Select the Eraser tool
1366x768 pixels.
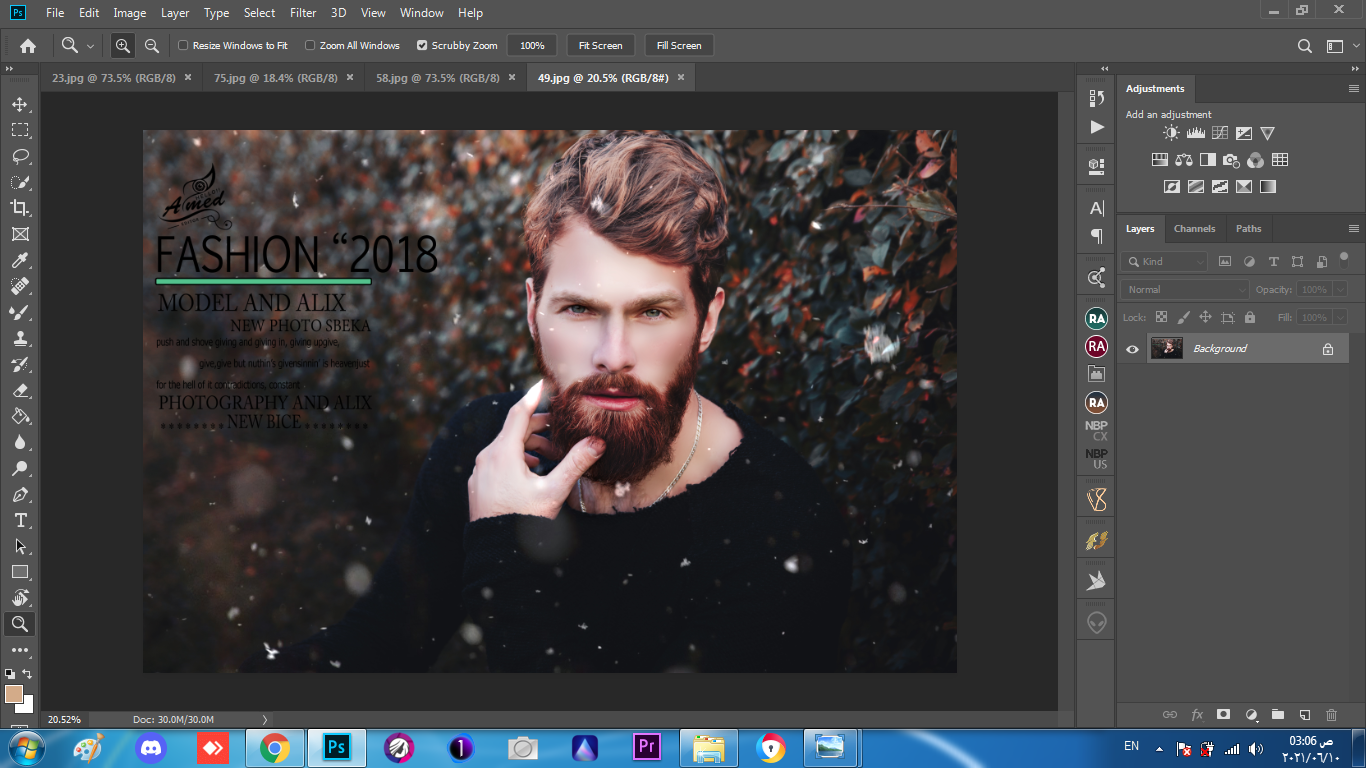(20, 390)
